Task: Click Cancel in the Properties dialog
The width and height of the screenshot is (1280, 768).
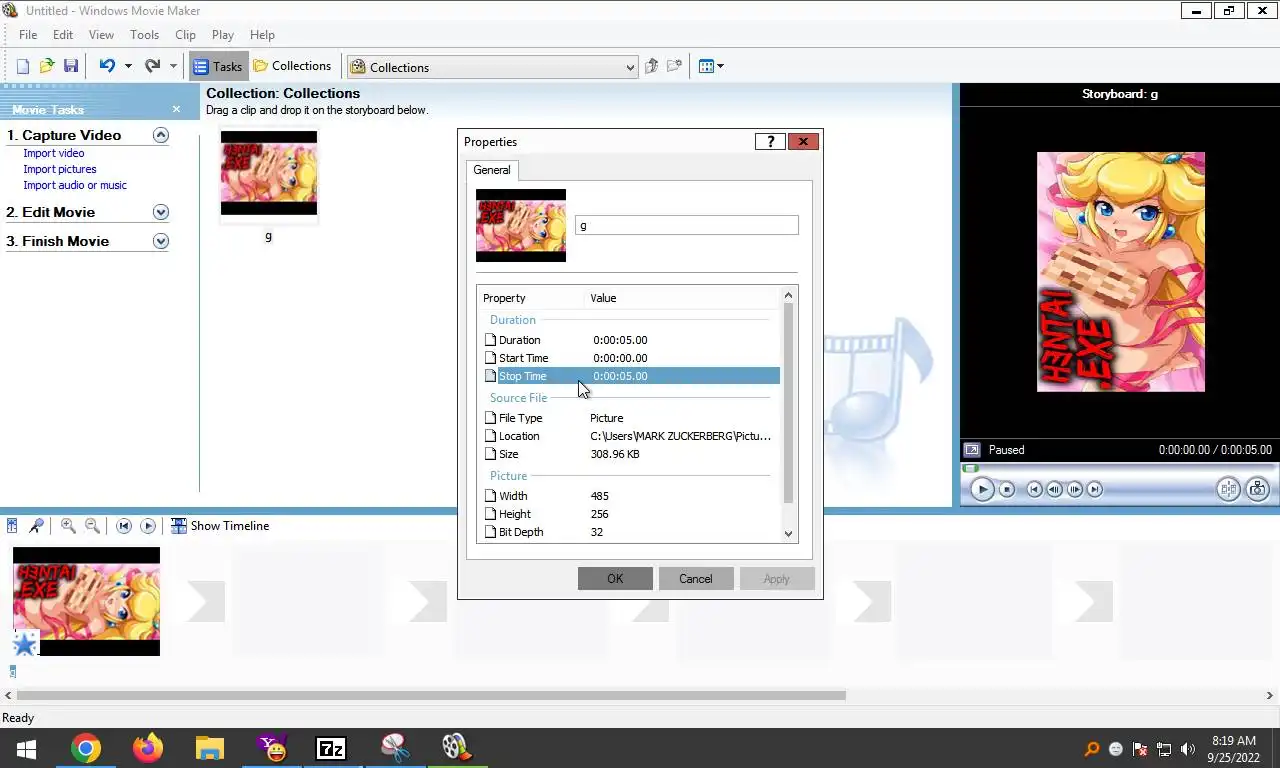Action: coord(696,579)
